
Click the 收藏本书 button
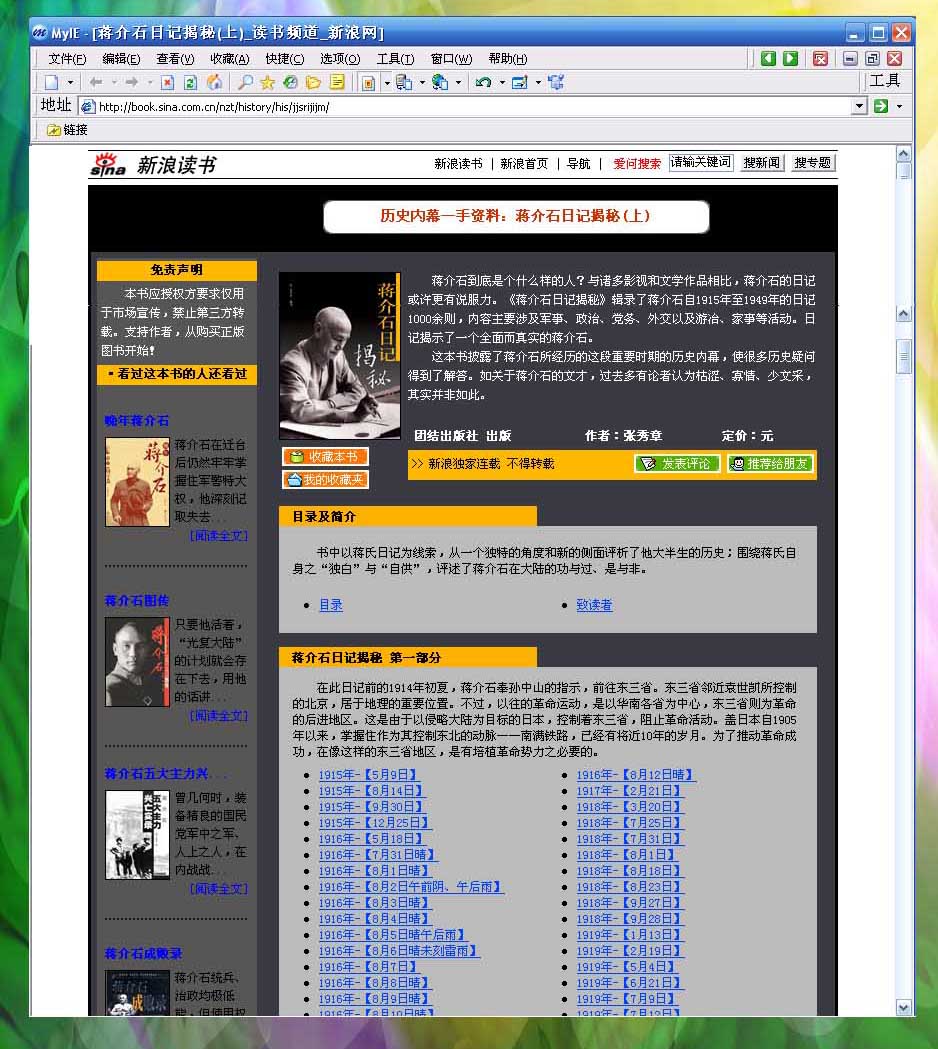click(x=325, y=457)
